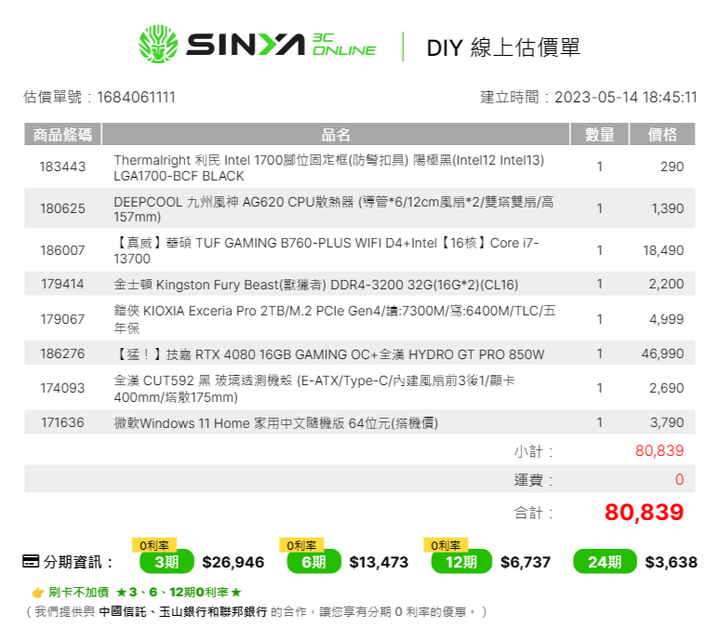Click the bold bank names 中國信託、玉山銀行和聯邦銀行
The height and width of the screenshot is (641, 720).
pyautogui.click(x=183, y=612)
